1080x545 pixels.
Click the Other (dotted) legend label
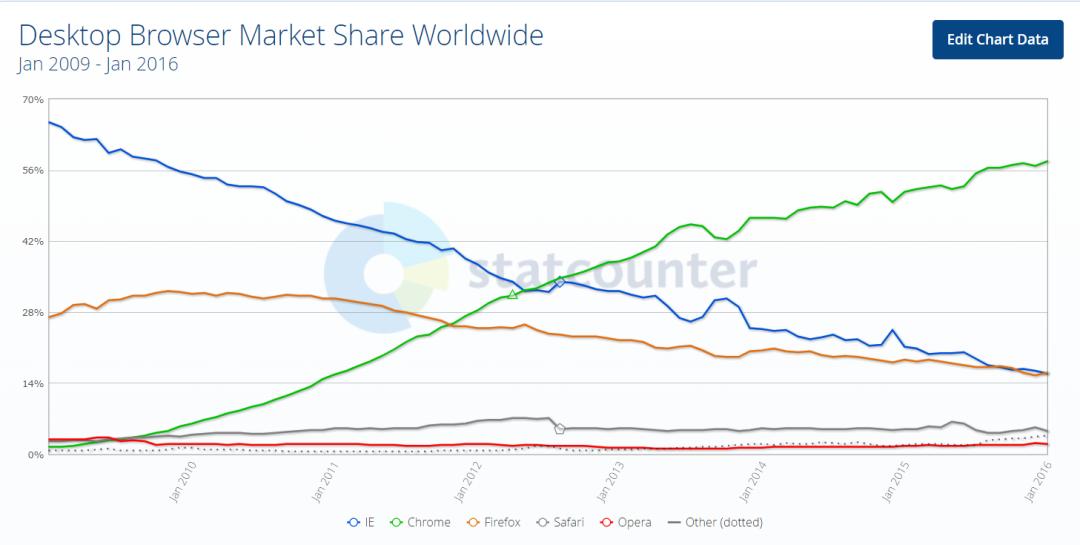(x=724, y=523)
